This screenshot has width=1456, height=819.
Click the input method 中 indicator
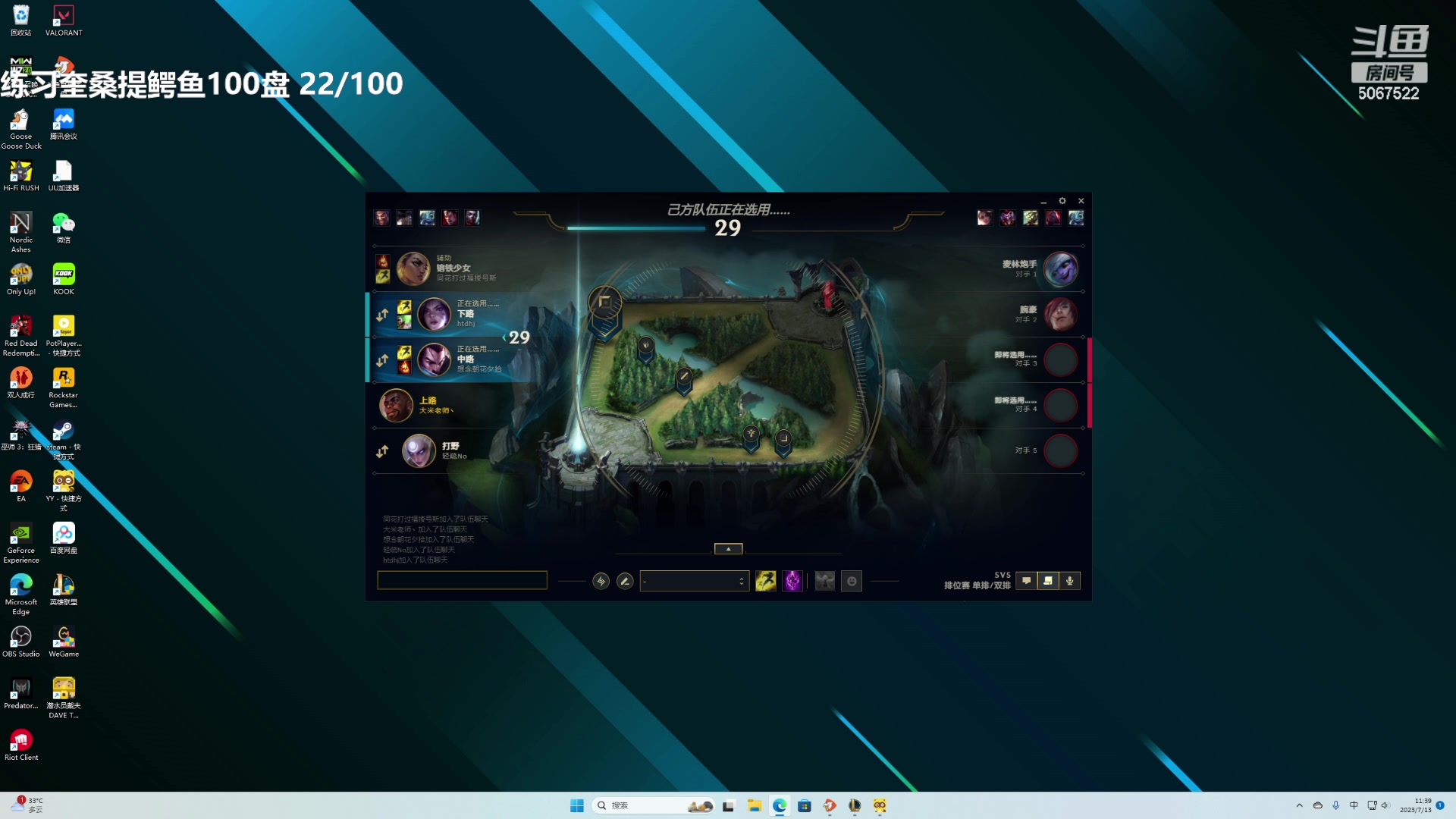[1354, 805]
